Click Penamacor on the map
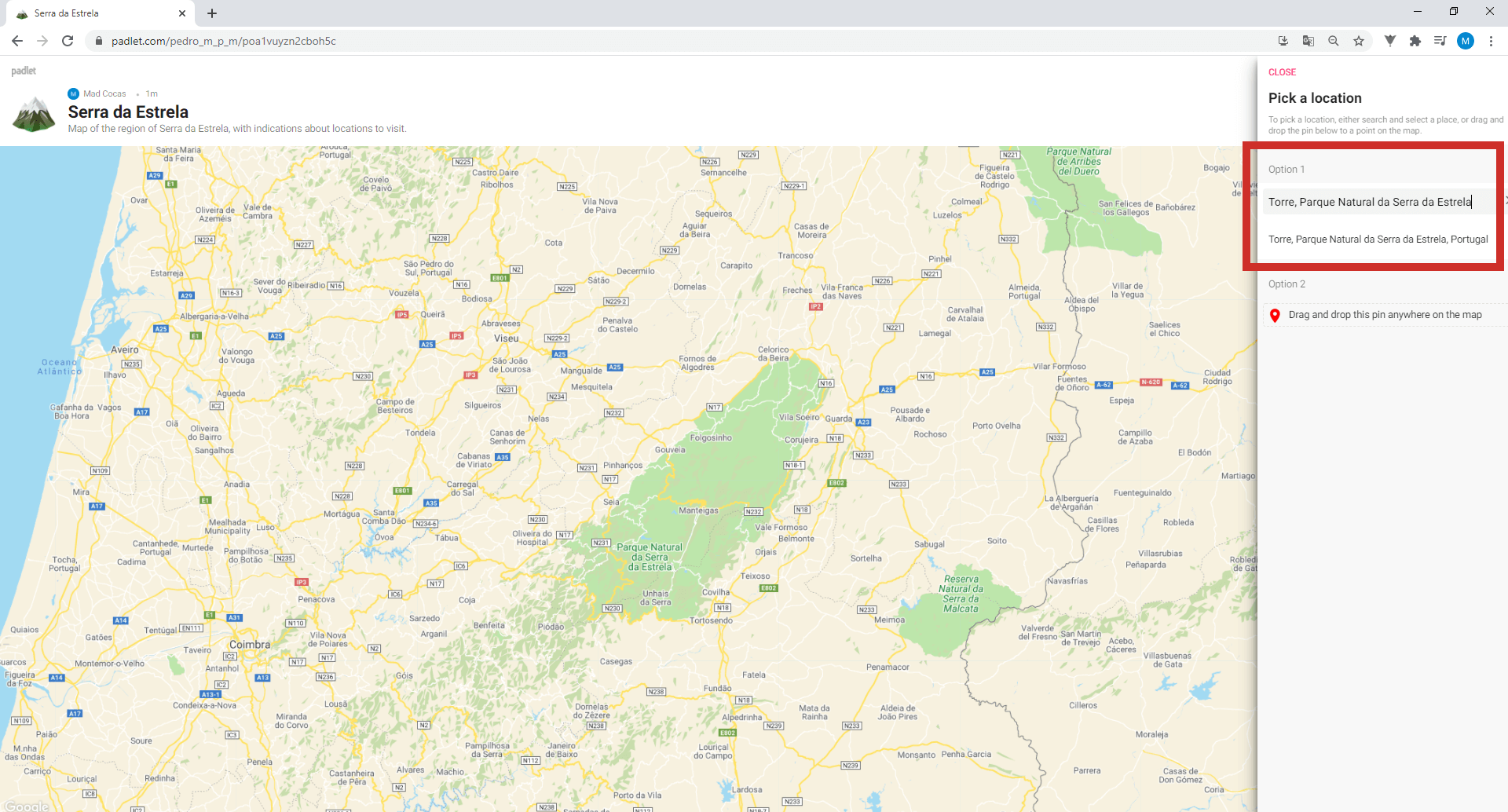This screenshot has width=1508, height=812. (888, 668)
